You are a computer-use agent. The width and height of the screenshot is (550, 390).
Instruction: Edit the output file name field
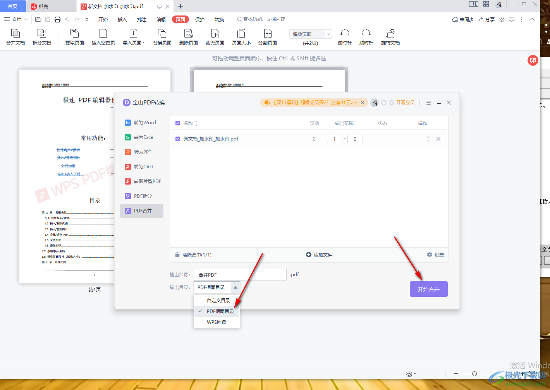240,275
